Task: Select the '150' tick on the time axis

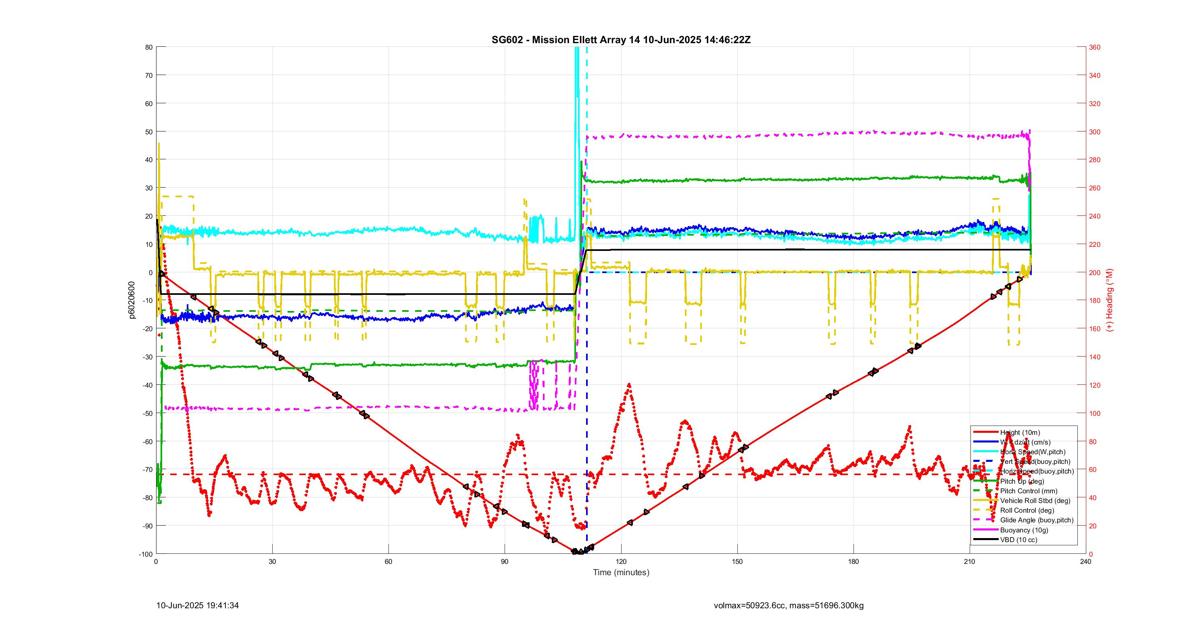Action: click(737, 563)
